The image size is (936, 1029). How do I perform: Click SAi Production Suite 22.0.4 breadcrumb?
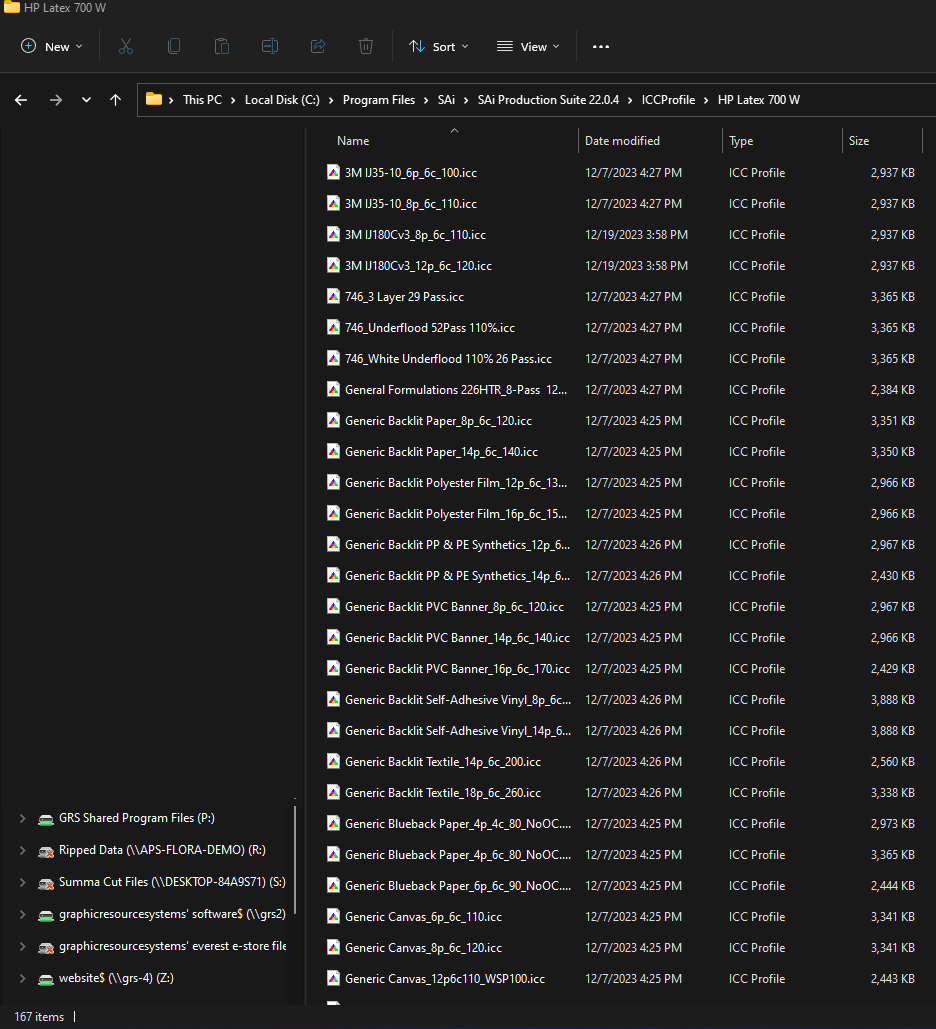coord(548,100)
